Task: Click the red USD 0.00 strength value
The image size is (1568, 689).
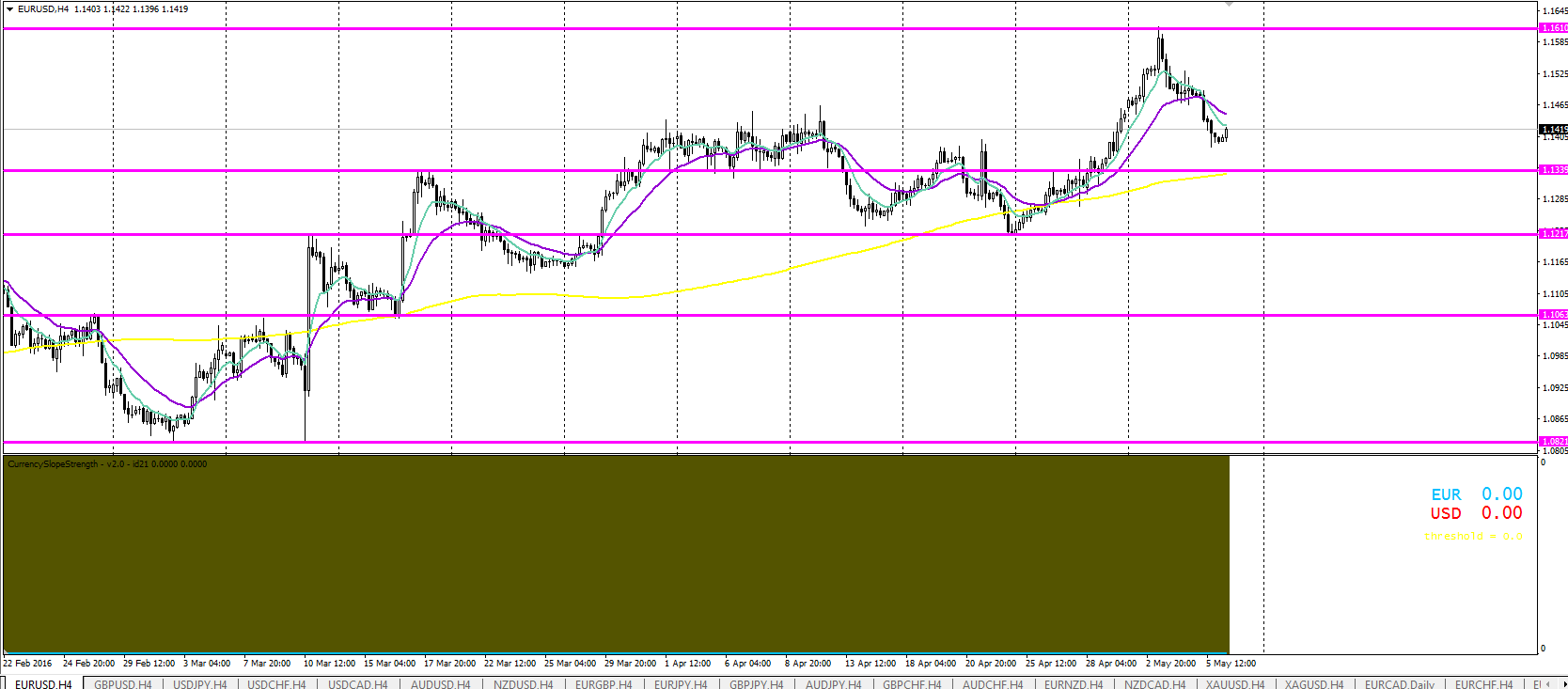Action: [1477, 513]
